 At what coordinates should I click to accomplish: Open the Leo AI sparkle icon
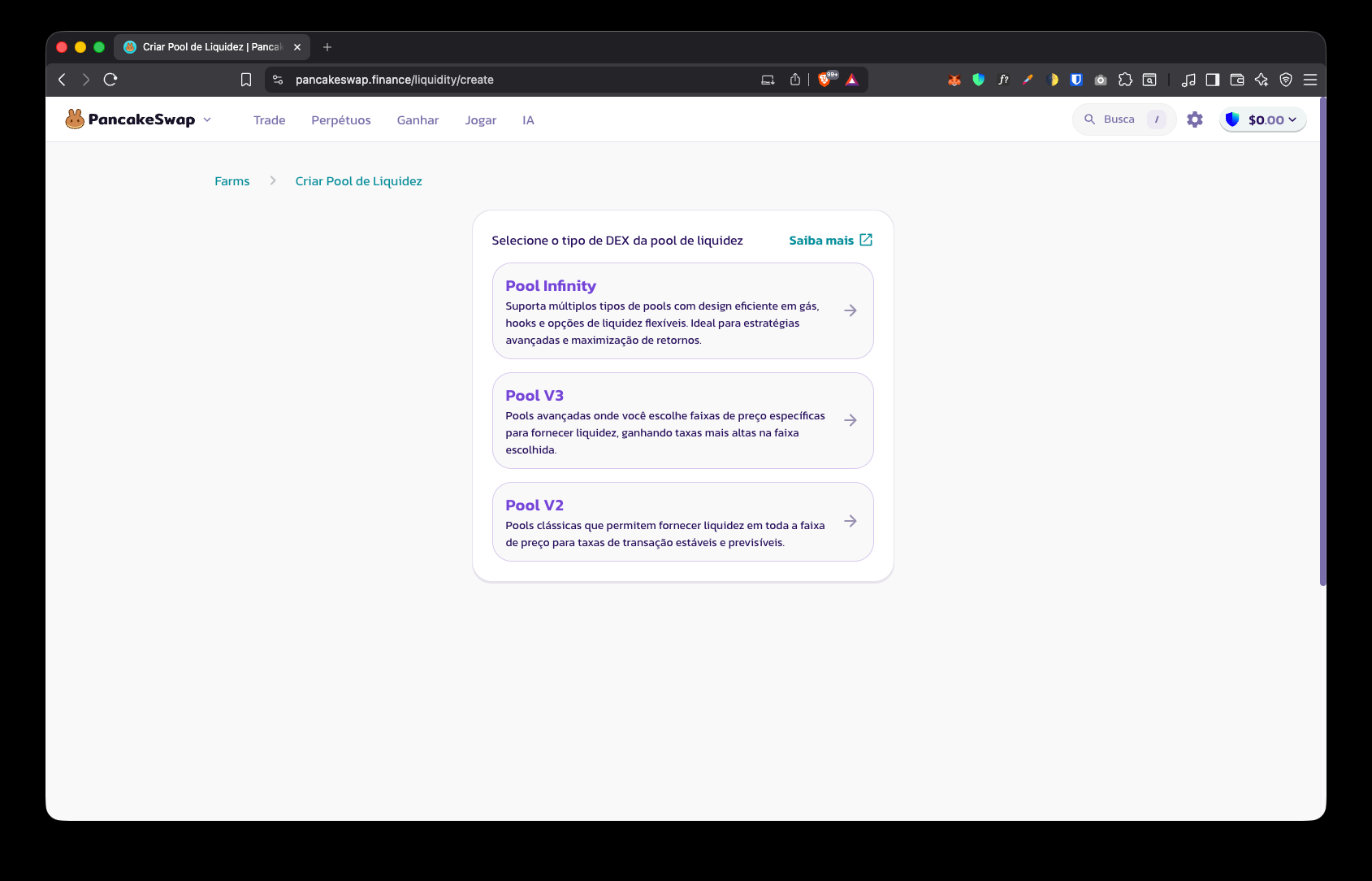(1262, 80)
